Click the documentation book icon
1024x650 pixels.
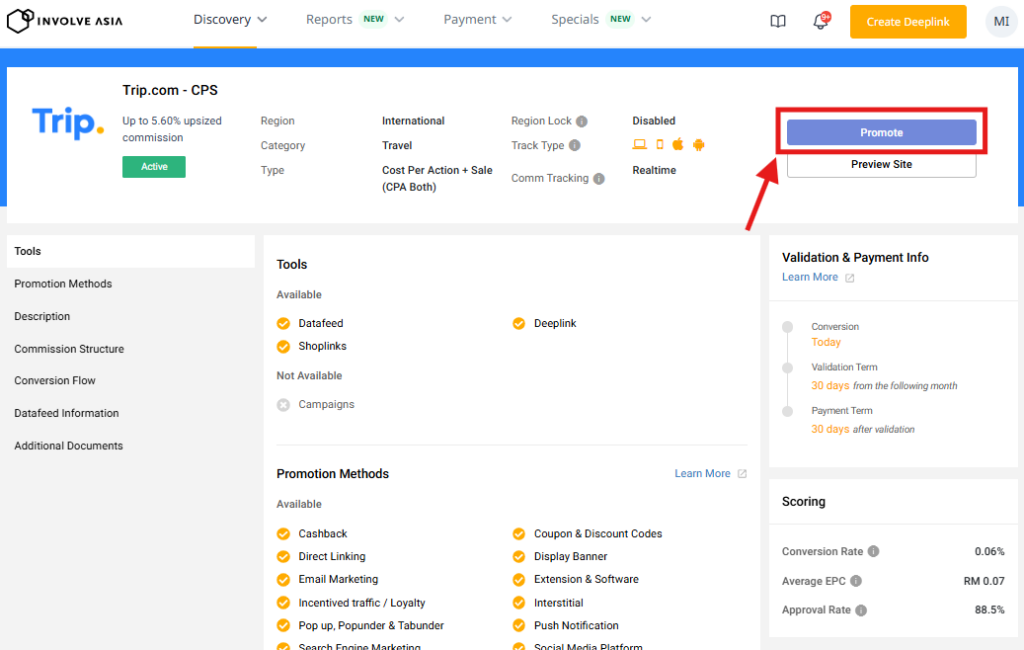click(x=778, y=21)
